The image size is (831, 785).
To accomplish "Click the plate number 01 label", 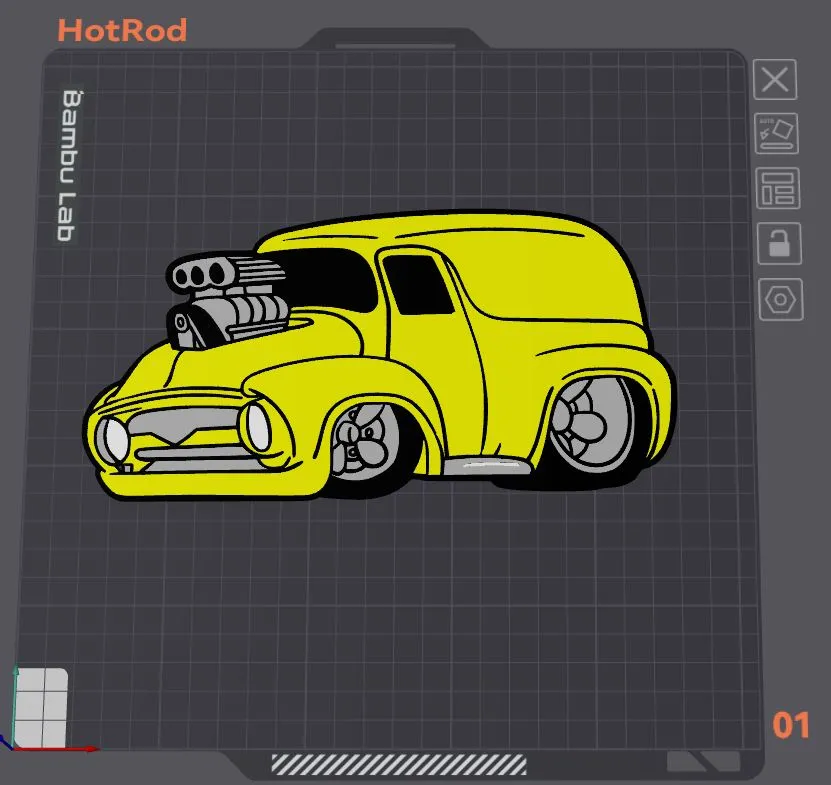I will click(x=791, y=726).
